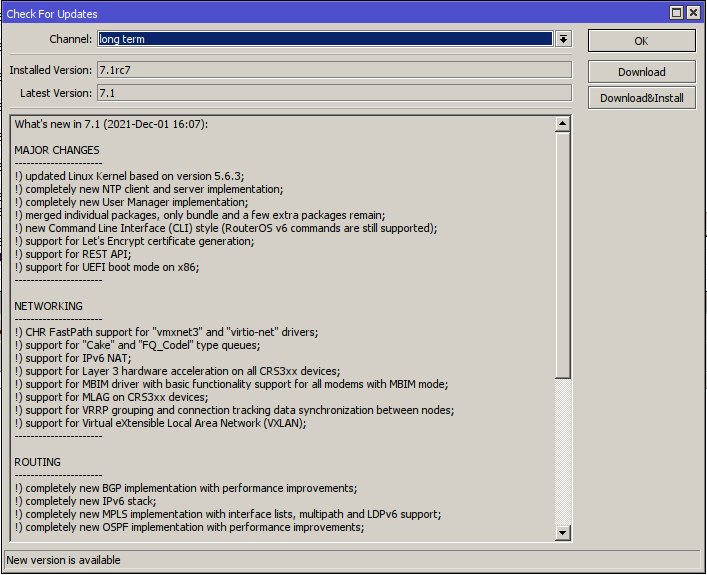The width and height of the screenshot is (707, 575).
Task: Click the 'Virtual eXtensible Local Area Network' line
Action: click(x=161, y=423)
